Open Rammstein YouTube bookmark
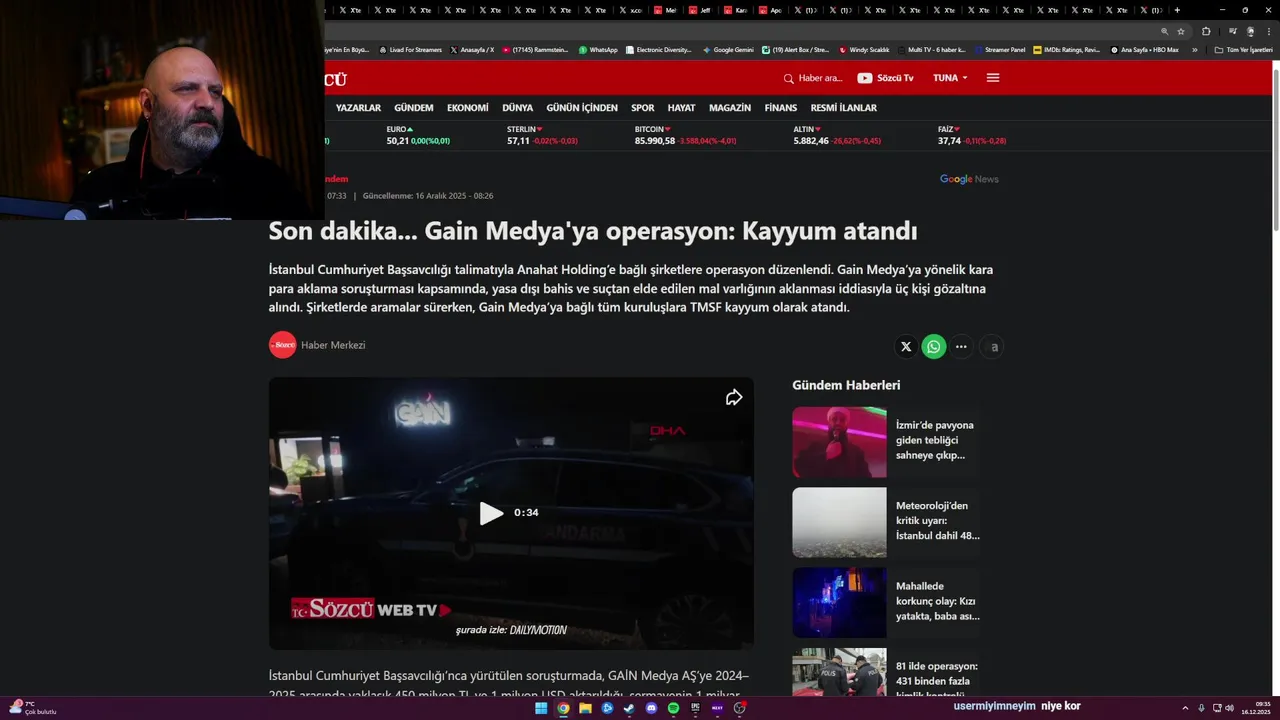 pos(536,49)
